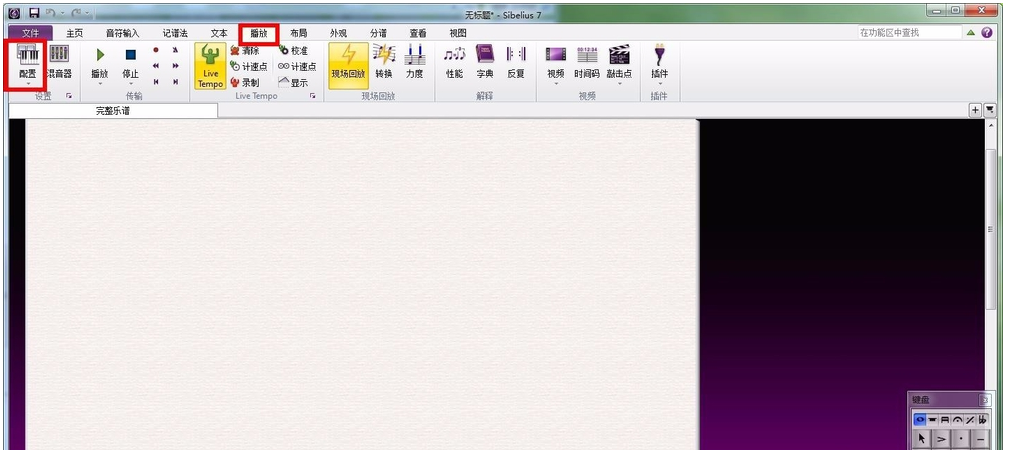Expand the dropdown arrow under 敲击点
Image resolution: width=1009 pixels, height=450 pixels.
tap(619, 84)
